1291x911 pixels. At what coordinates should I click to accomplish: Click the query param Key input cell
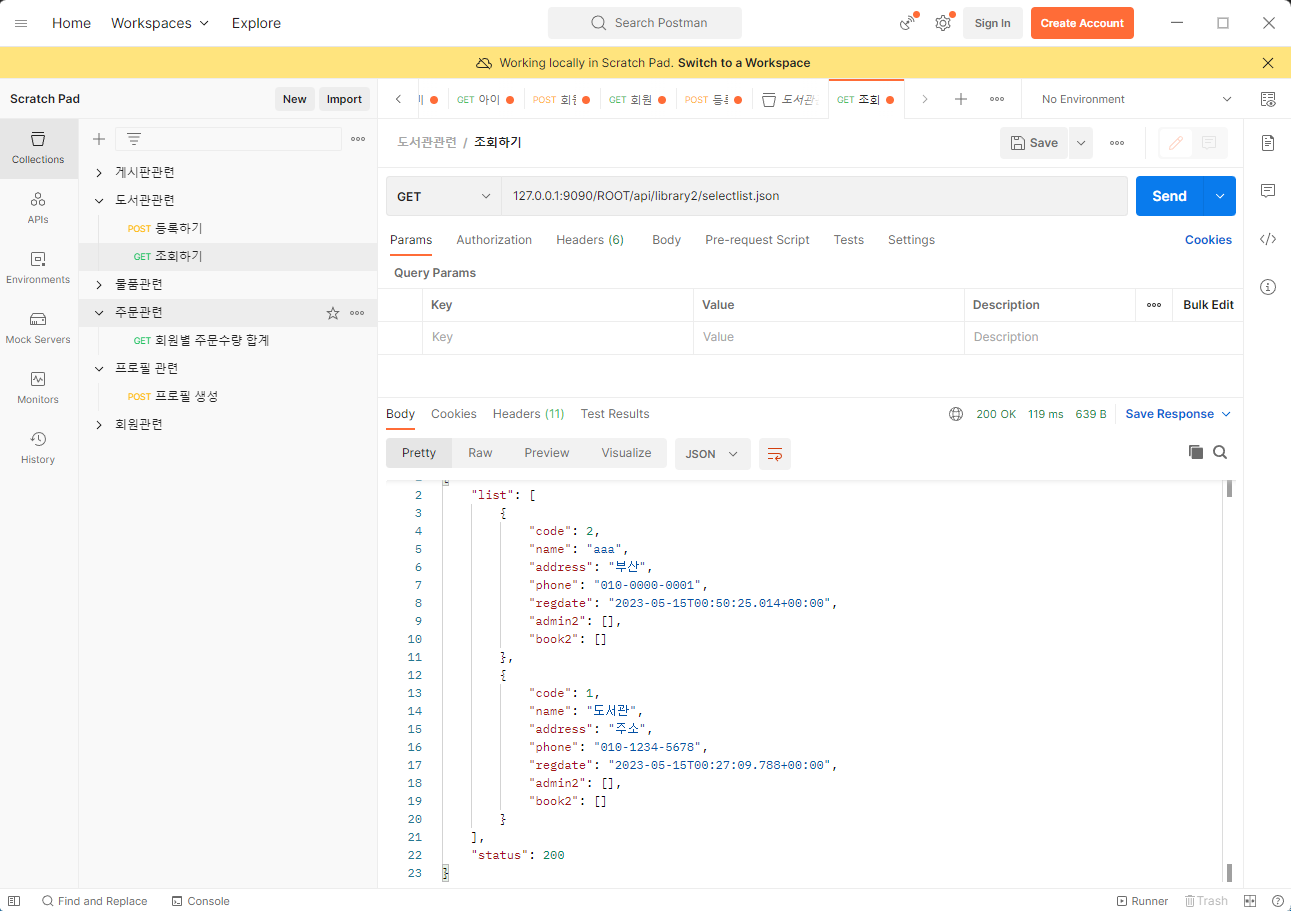coord(558,338)
